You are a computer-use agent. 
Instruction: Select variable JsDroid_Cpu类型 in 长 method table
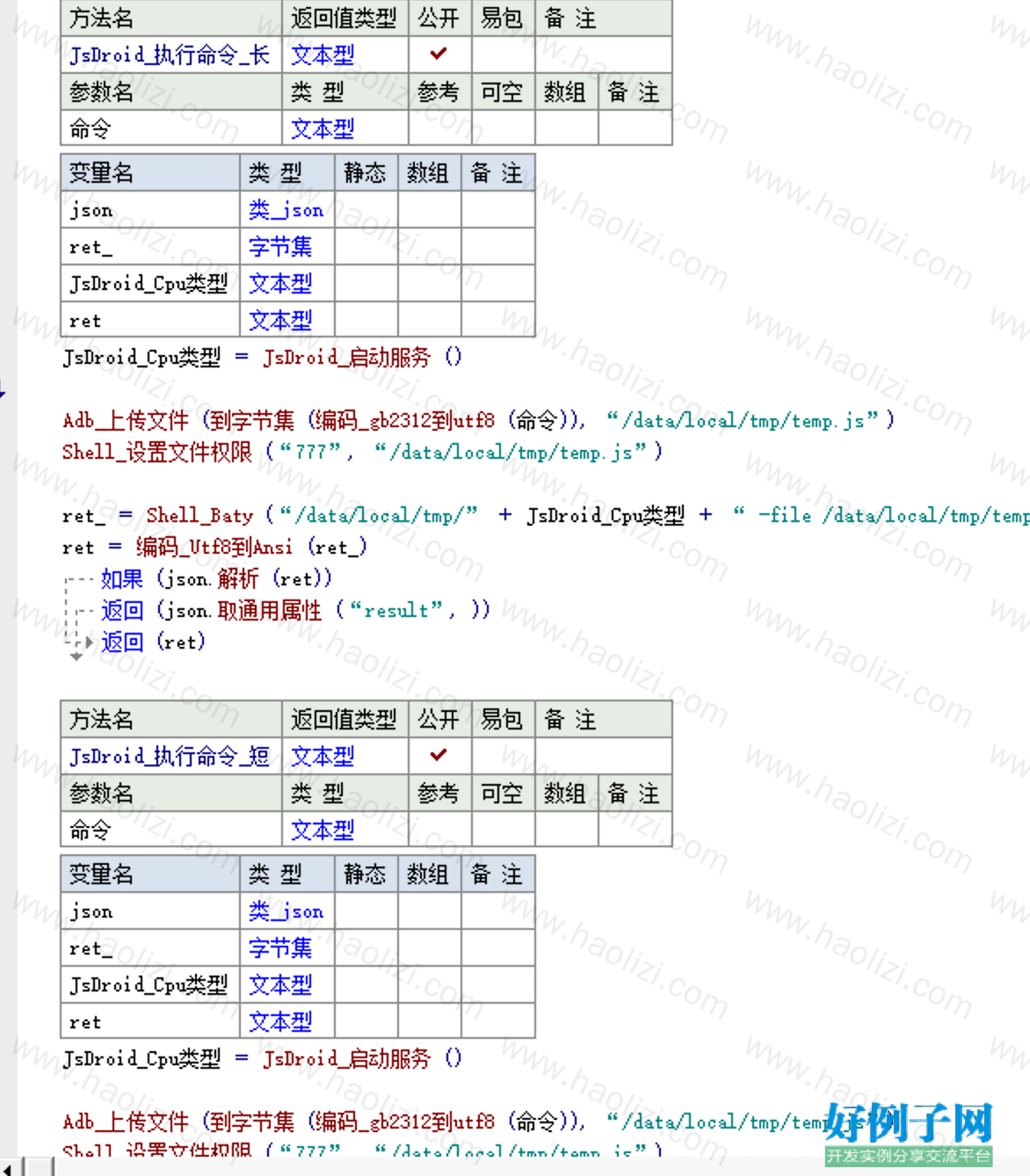coord(149,284)
